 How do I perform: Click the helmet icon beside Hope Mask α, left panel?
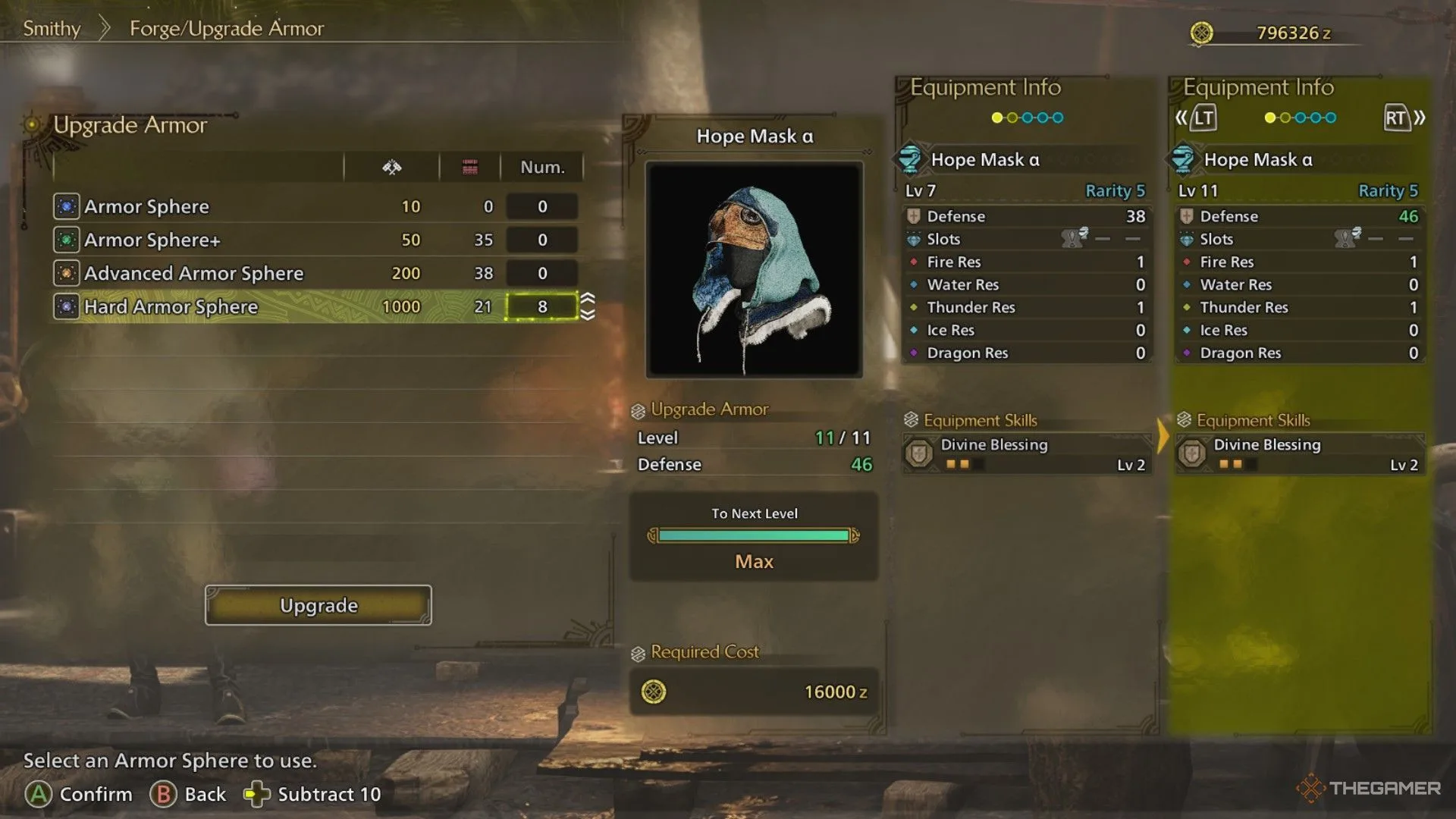pos(909,158)
